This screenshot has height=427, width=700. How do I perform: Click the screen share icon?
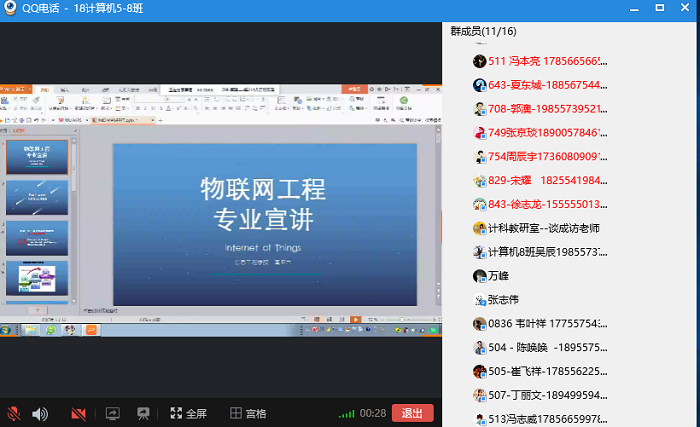coord(113,413)
